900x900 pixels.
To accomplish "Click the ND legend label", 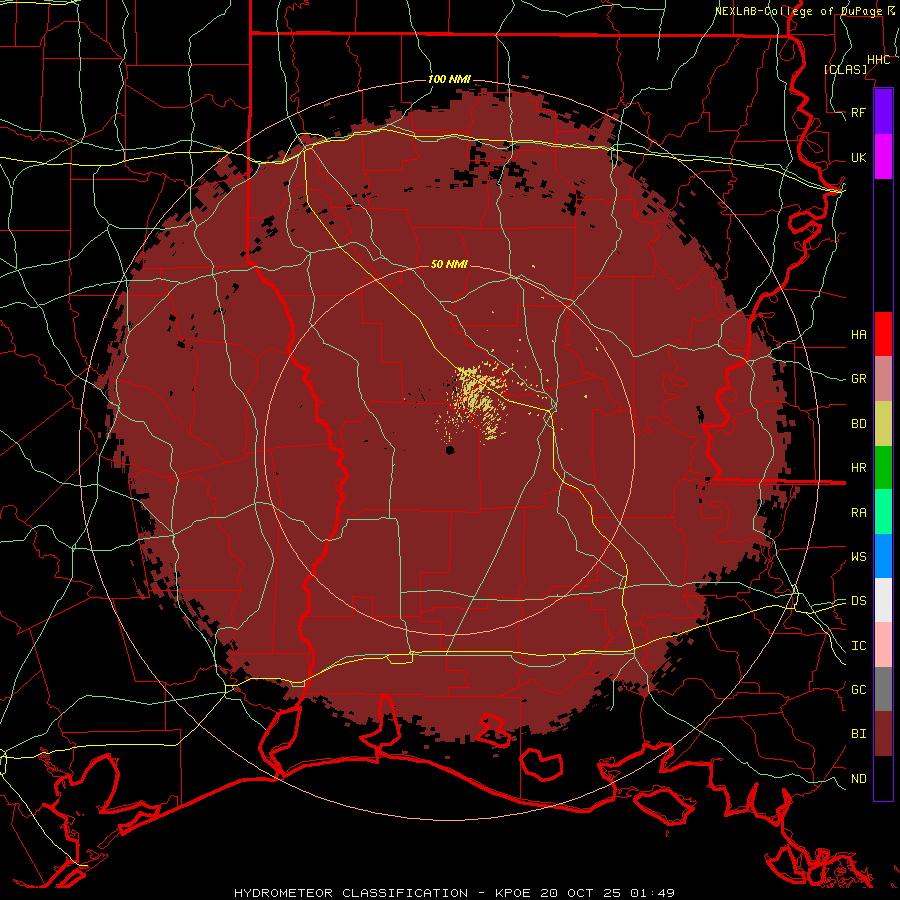I will (x=858, y=779).
